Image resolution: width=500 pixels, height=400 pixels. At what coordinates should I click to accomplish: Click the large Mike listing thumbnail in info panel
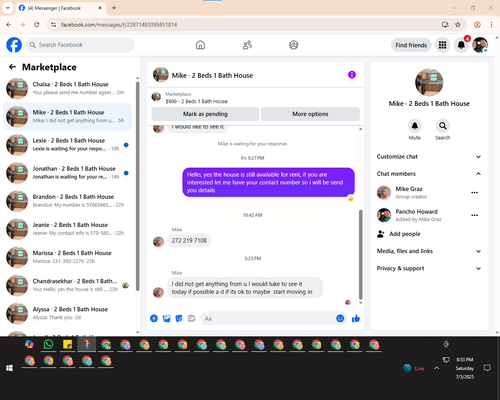429,82
